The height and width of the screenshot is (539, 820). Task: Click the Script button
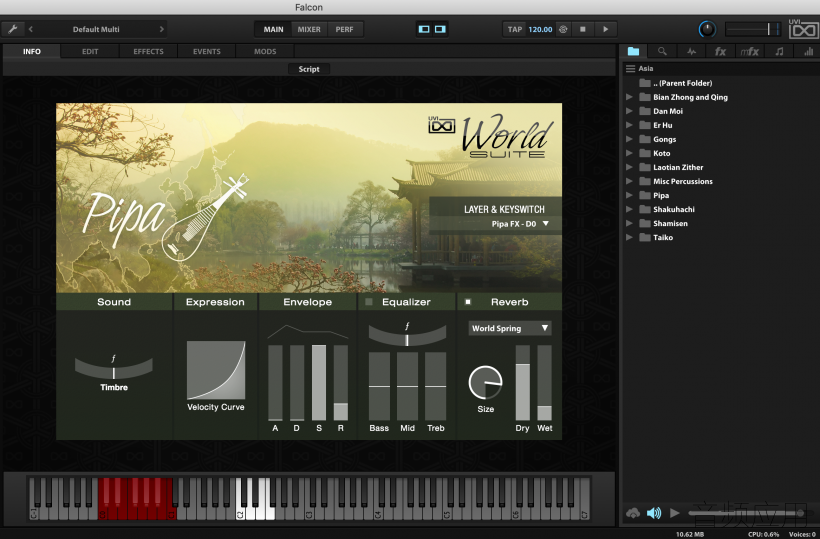(x=309, y=69)
